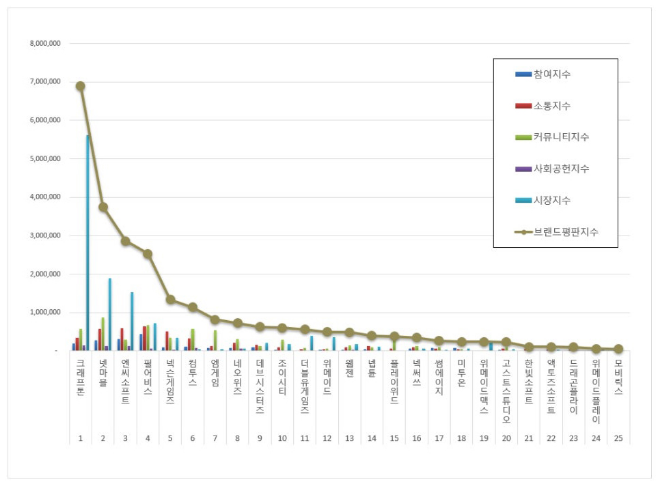Image resolution: width=660 pixels, height=486 pixels.
Task: Select the 더블유게임즈 x-axis label
Action: click(x=305, y=383)
